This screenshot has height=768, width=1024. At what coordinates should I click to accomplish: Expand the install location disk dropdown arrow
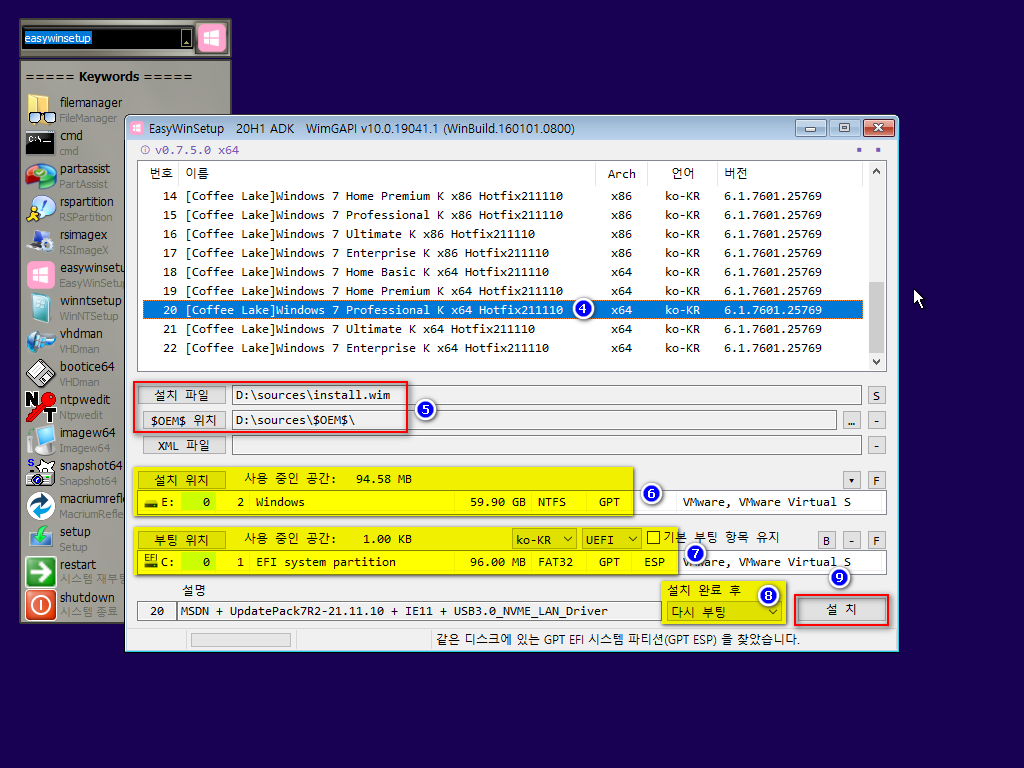pyautogui.click(x=851, y=481)
